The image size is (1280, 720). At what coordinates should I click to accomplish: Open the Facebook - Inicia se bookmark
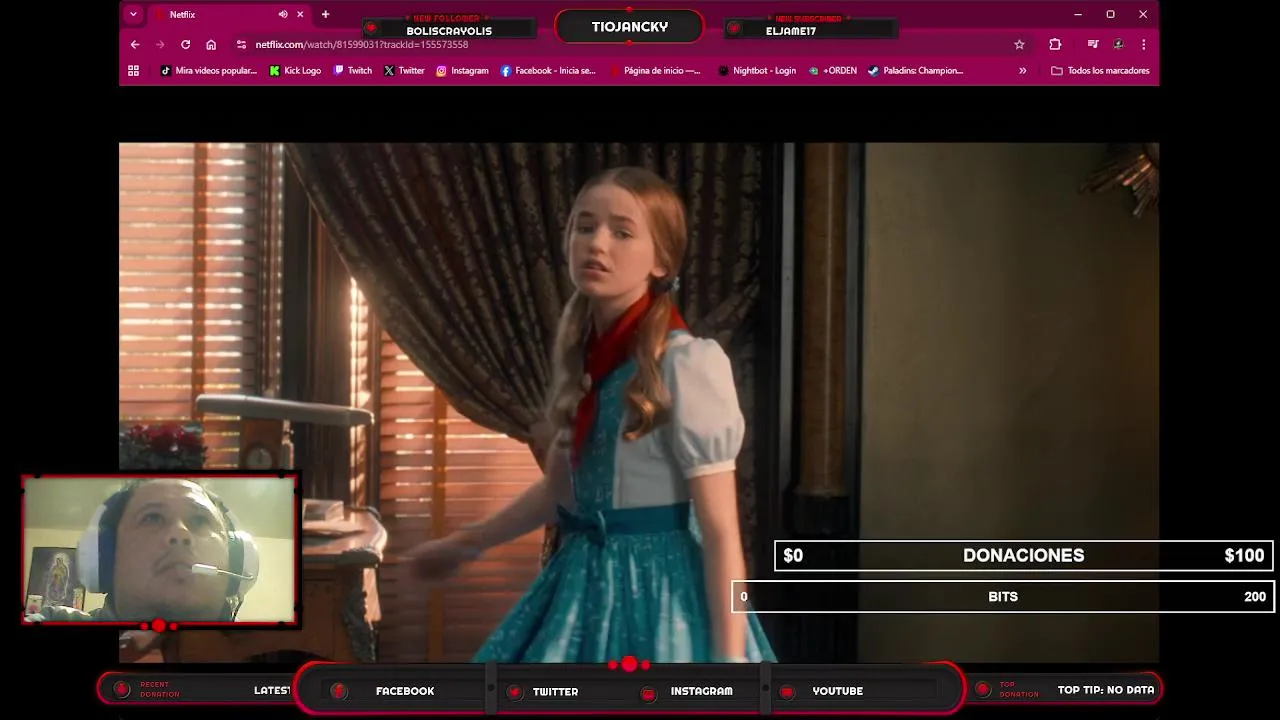pos(548,70)
